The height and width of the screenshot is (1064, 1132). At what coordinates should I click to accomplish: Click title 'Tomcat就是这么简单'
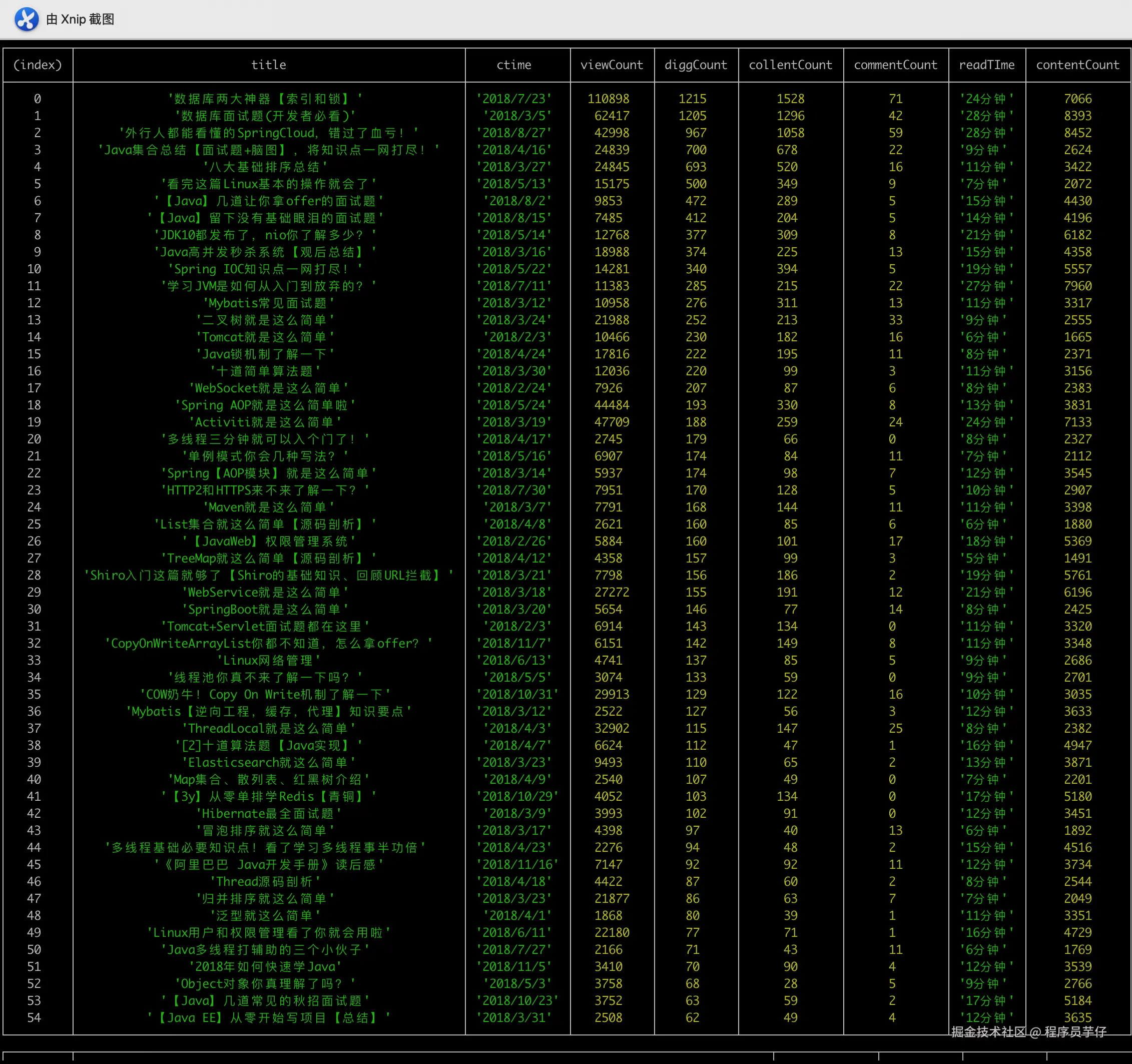(265, 337)
